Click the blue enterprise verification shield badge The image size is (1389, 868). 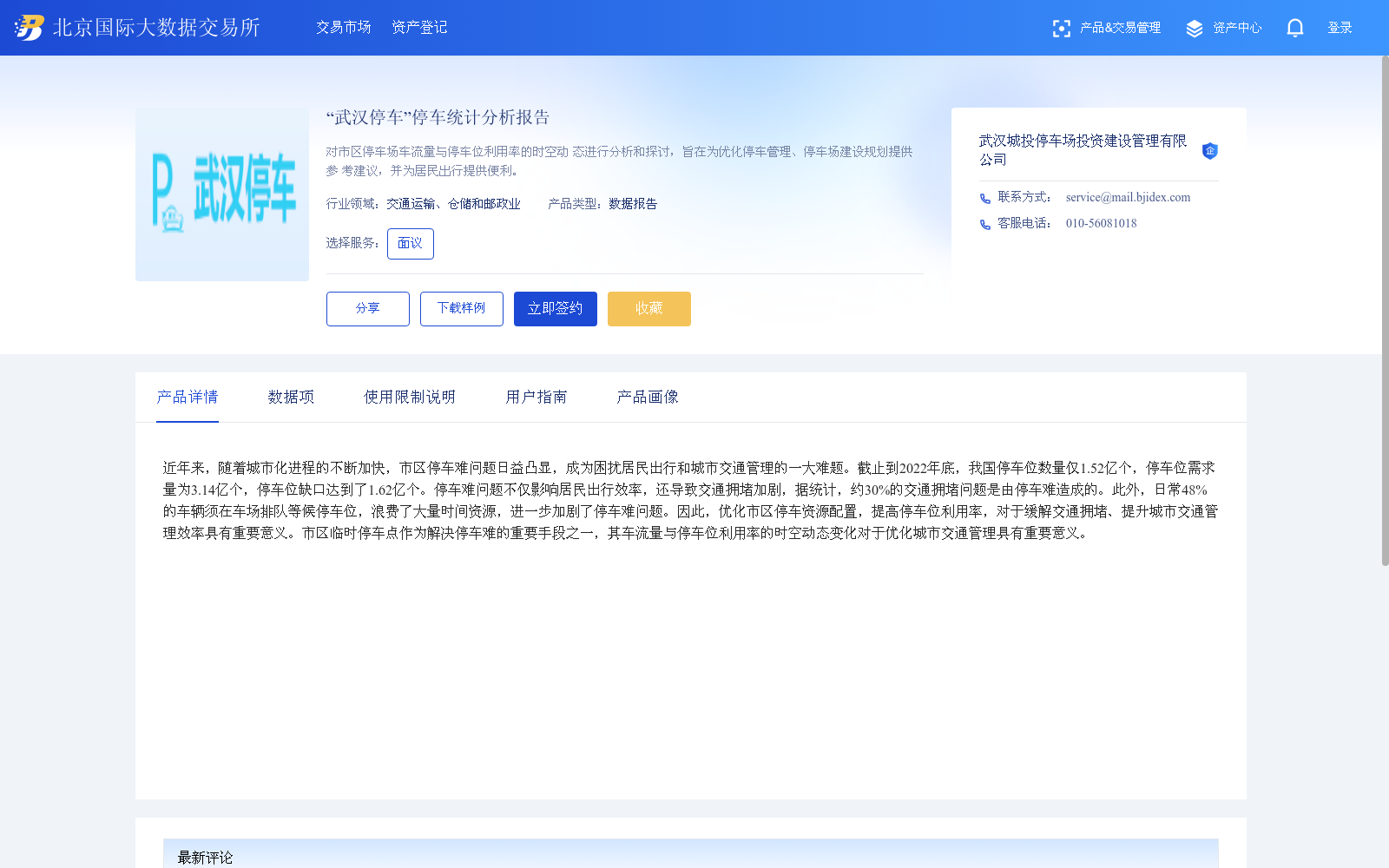(x=1210, y=151)
